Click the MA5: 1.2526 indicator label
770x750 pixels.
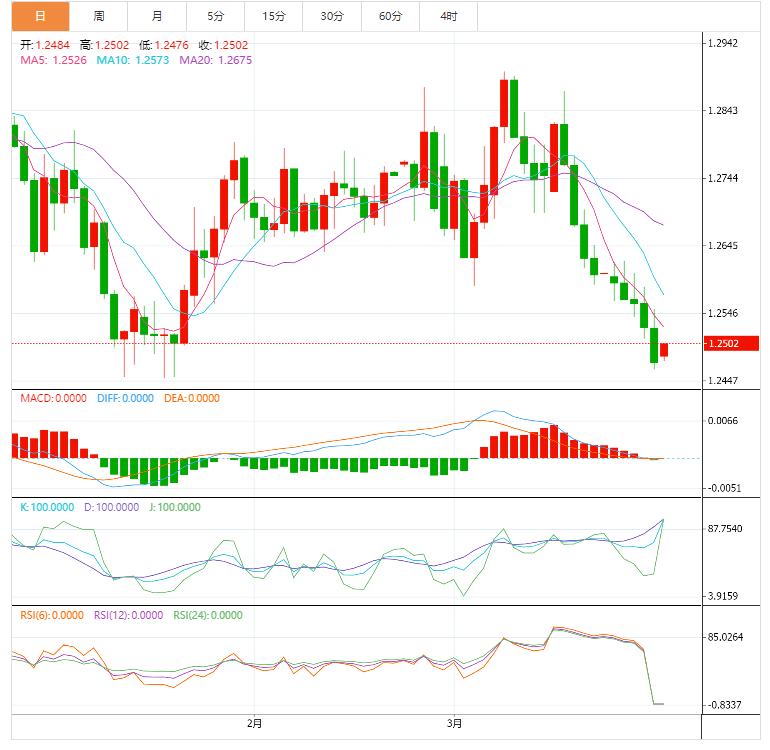[53, 60]
